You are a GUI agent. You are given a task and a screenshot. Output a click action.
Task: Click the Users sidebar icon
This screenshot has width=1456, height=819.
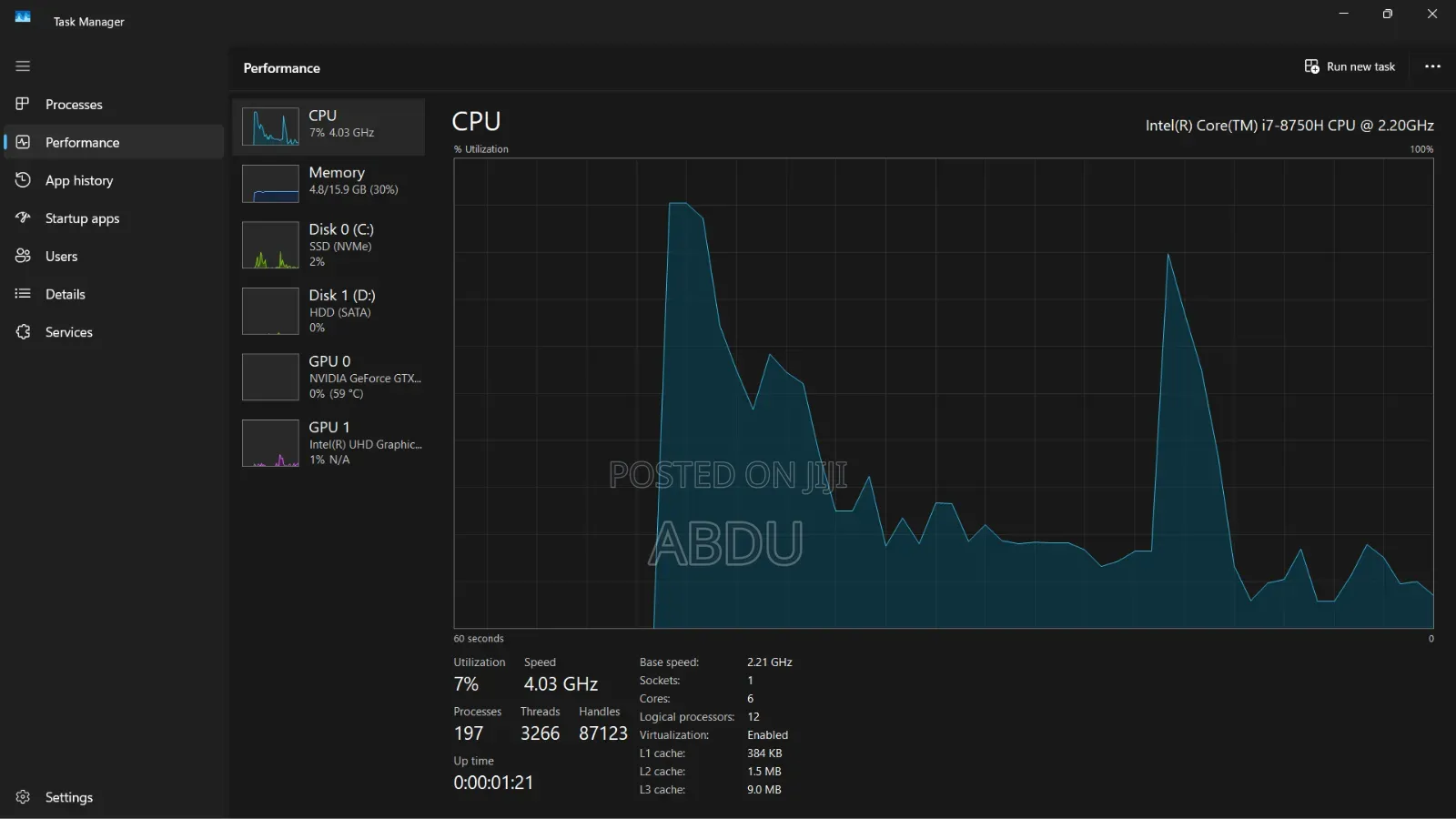pyautogui.click(x=23, y=256)
